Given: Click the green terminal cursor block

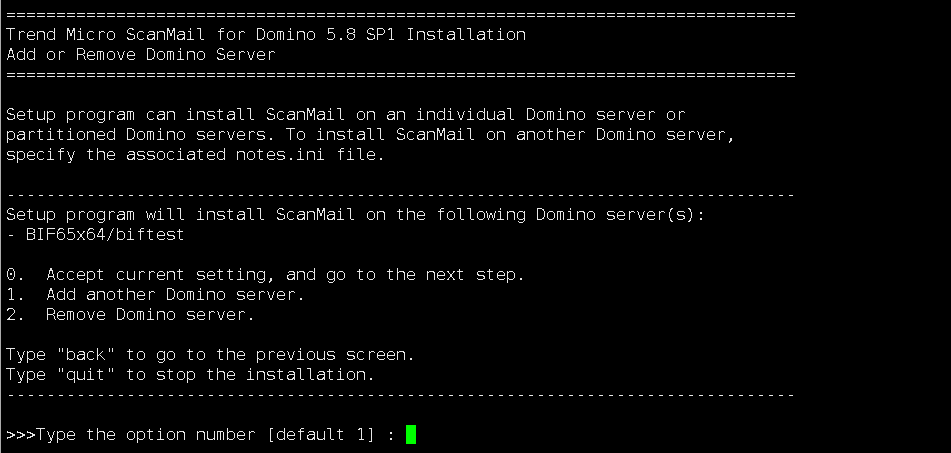Looking at the screenshot, I should [410, 434].
